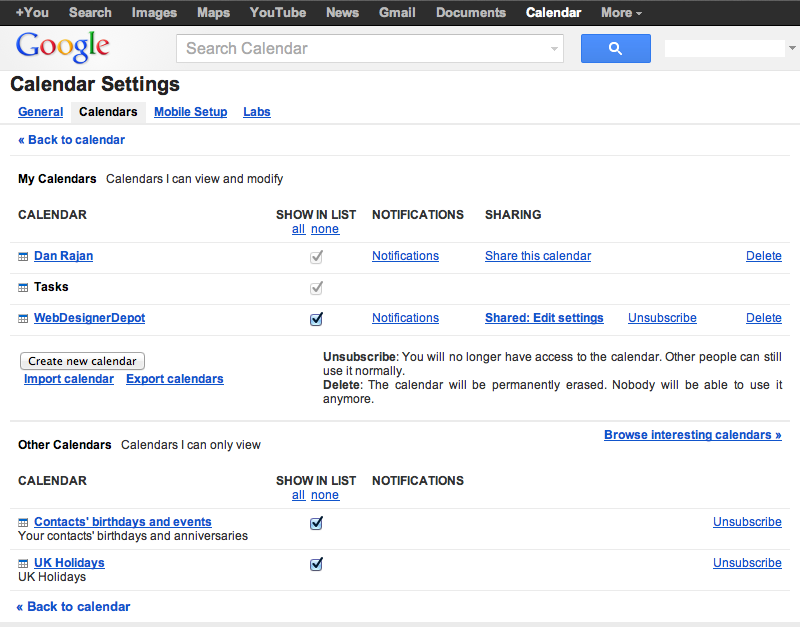Open Notifications for Dan Rajan
The image size is (800, 628).
[x=405, y=256]
